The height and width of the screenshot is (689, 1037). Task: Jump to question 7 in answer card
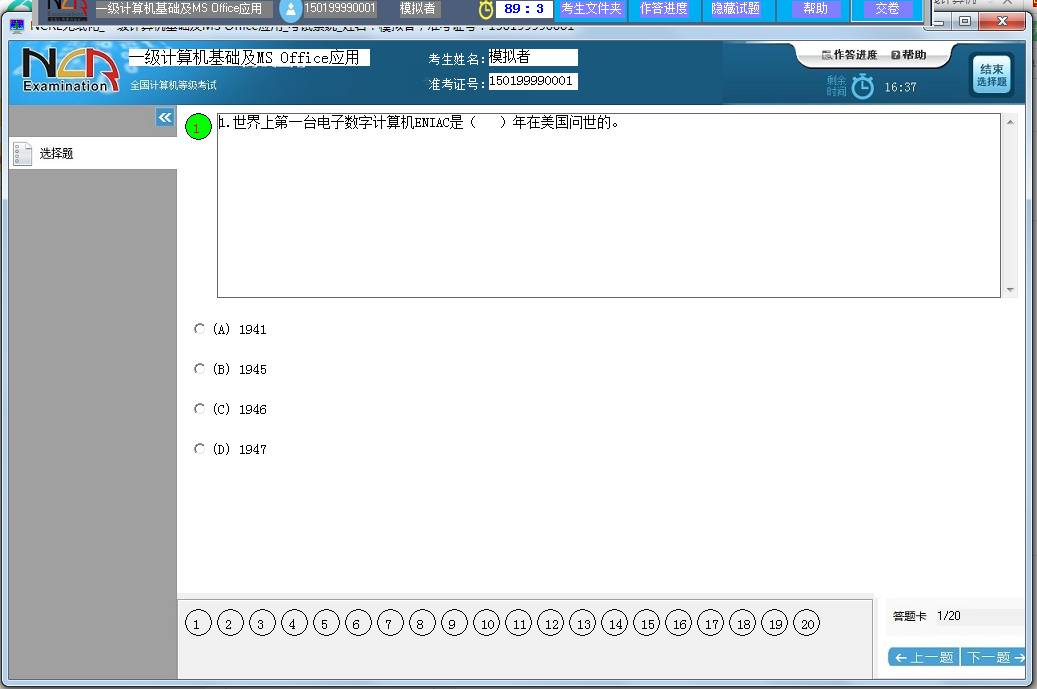(x=390, y=624)
